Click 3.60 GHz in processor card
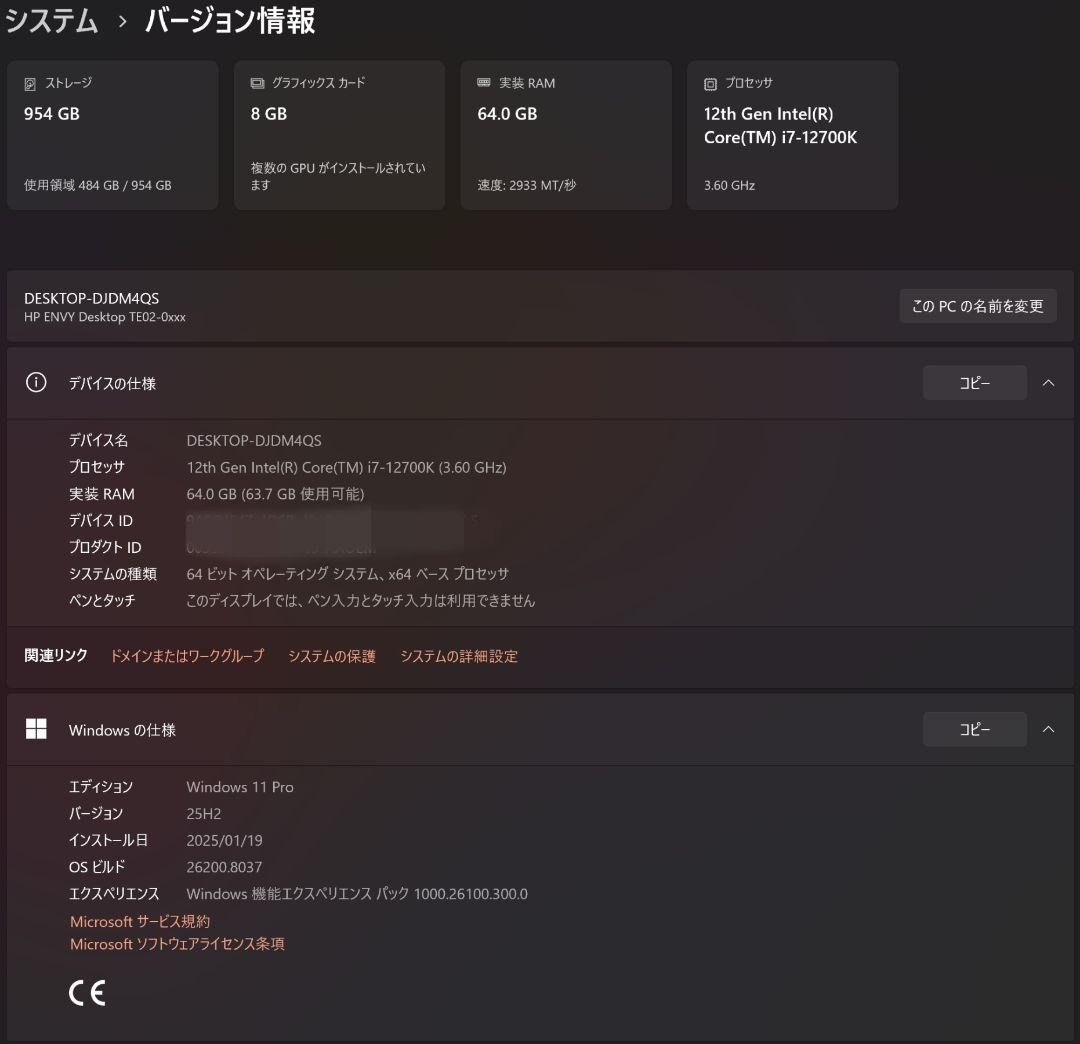Viewport: 1080px width, 1044px height. (729, 185)
